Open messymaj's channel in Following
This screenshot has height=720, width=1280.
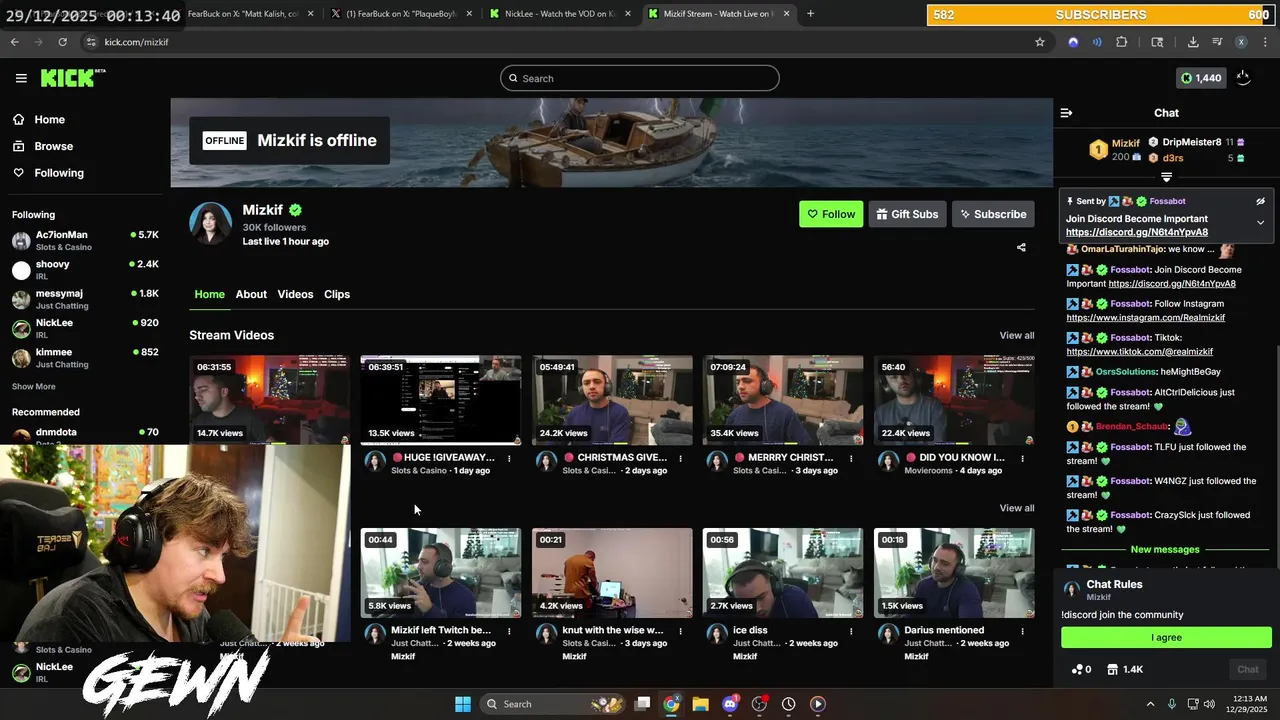pyautogui.click(x=85, y=299)
